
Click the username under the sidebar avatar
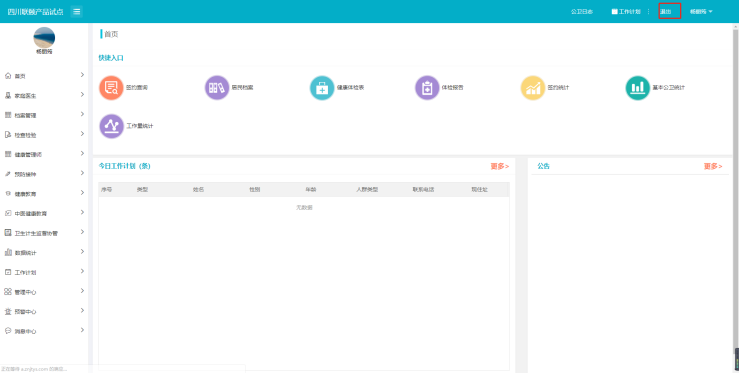pos(44,51)
